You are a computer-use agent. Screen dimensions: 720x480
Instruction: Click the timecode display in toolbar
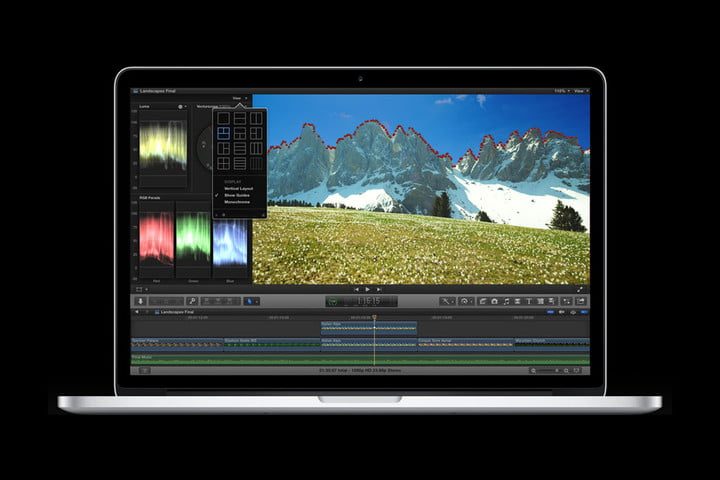370,301
